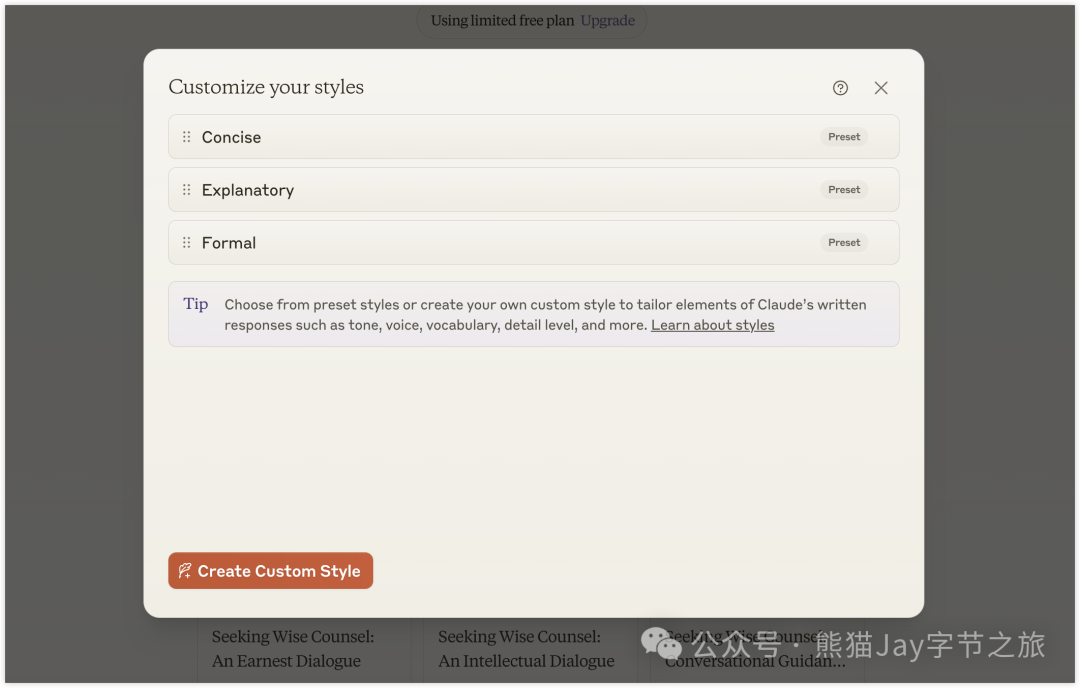The image size is (1080, 688).
Task: Click the Preset badge on Formal row
Action: pos(844,242)
